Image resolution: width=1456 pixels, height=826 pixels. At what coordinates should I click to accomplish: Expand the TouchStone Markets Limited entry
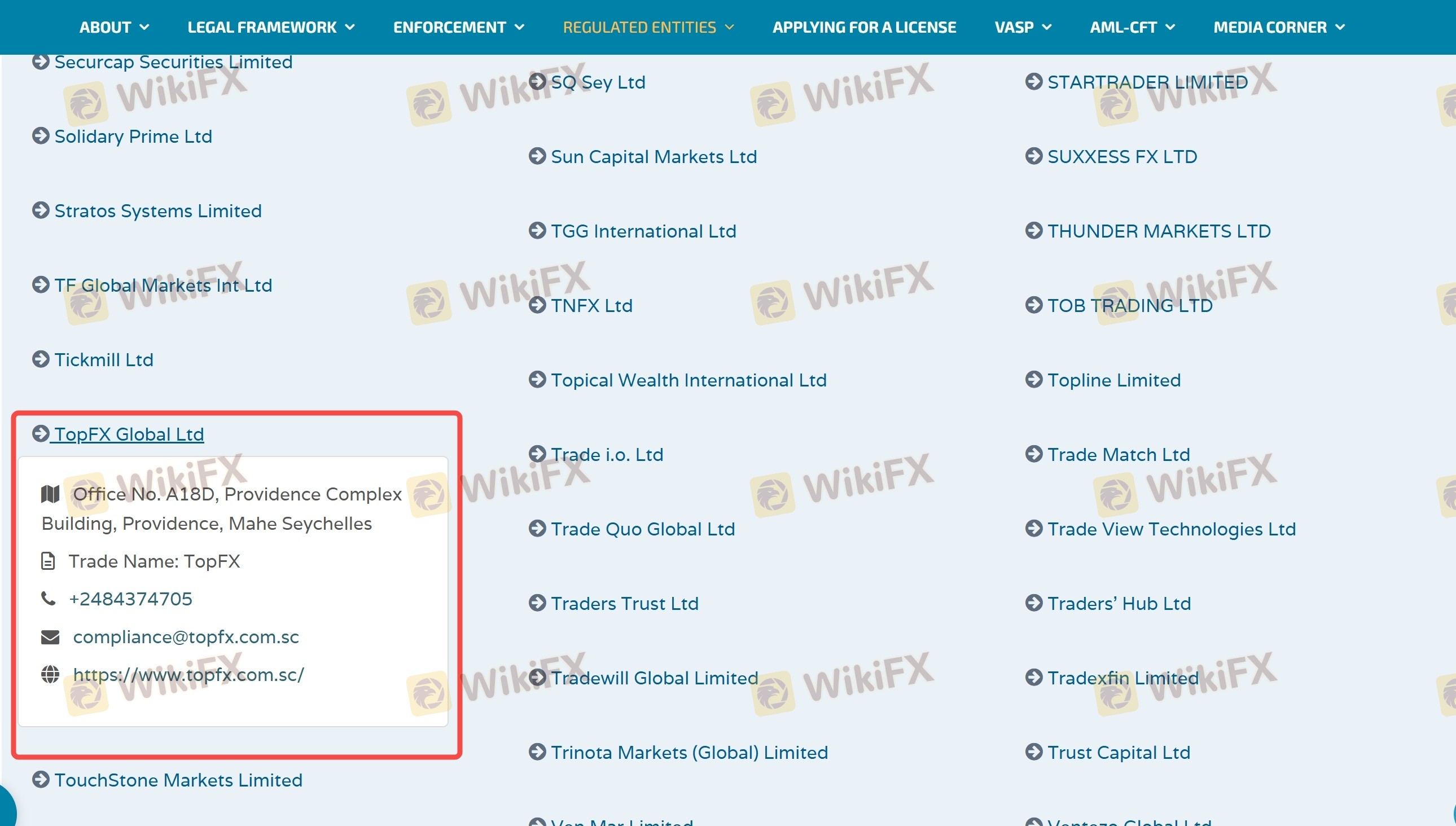click(x=178, y=780)
